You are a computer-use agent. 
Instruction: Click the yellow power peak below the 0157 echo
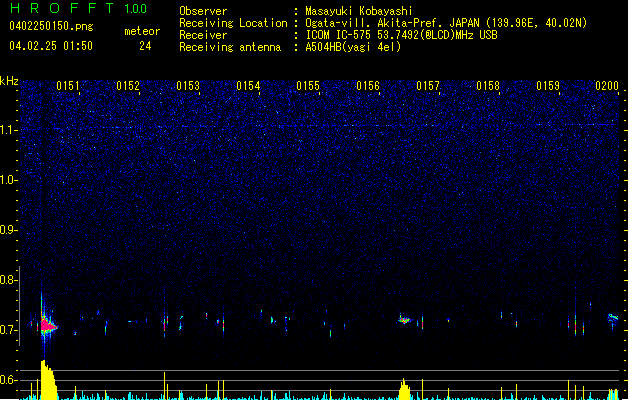pos(404,389)
